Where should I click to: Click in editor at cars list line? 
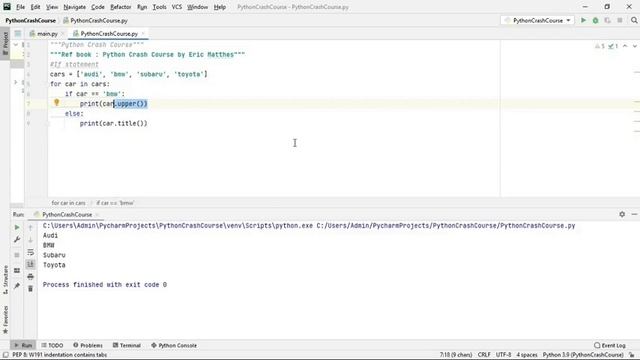[x=129, y=74]
